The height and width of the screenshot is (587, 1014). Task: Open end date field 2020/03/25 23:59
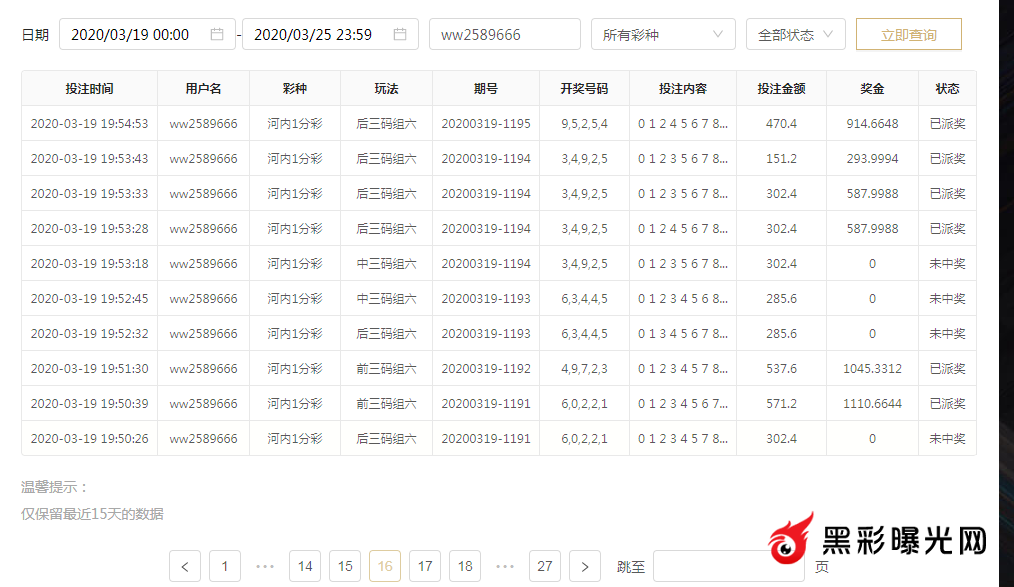[x=315, y=34]
